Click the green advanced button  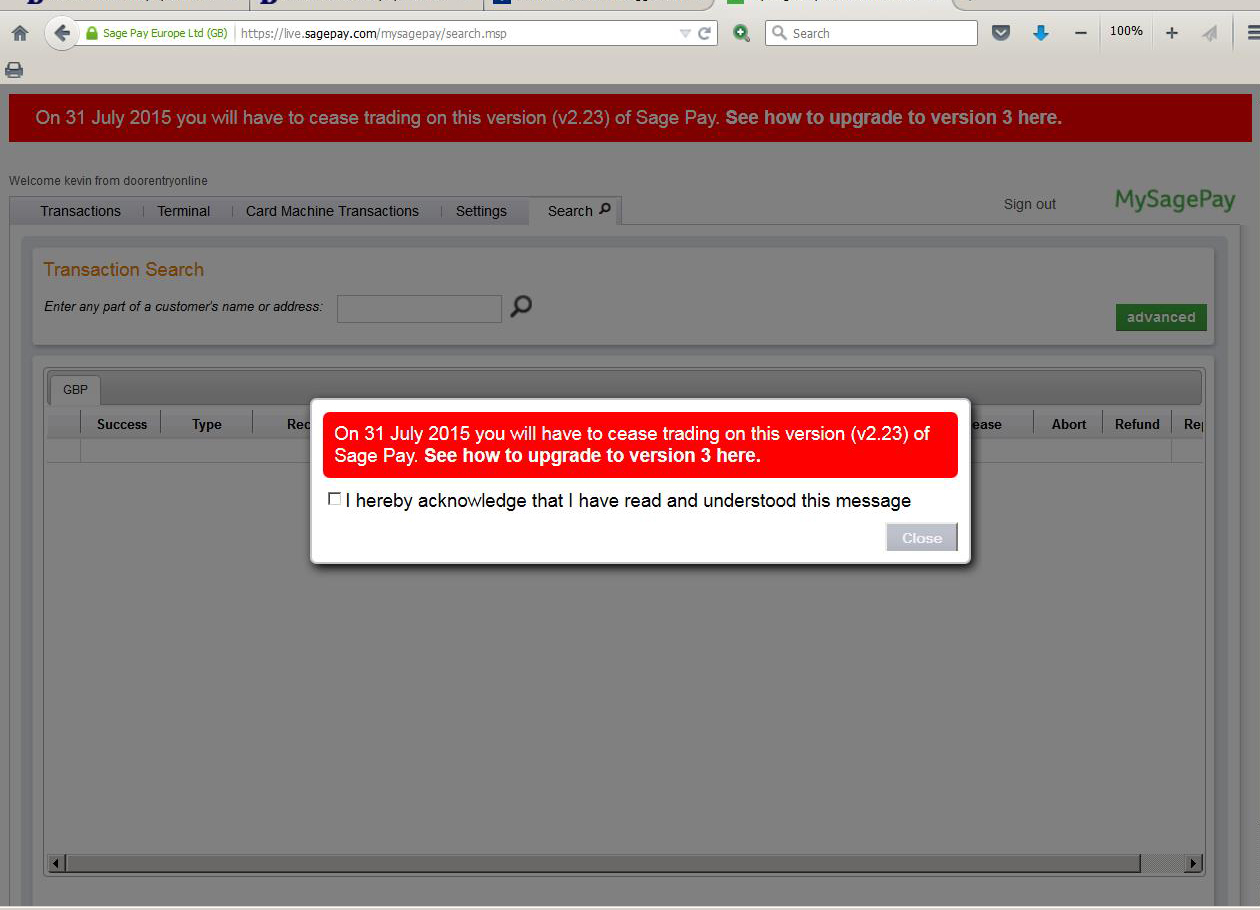coord(1161,317)
